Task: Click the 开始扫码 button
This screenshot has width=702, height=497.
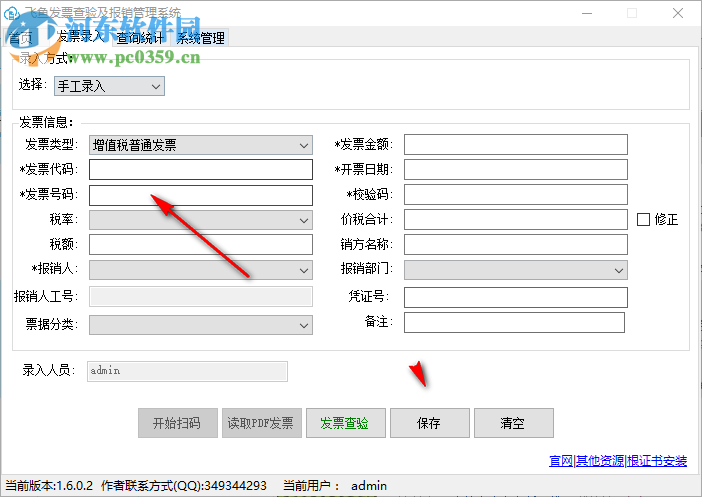Action: pos(178,423)
